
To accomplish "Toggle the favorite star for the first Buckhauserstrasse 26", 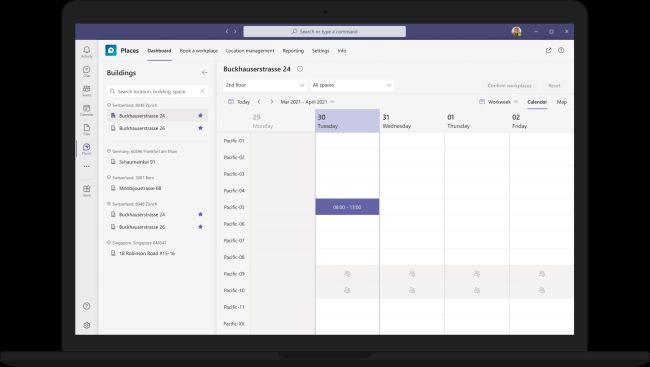I will pyautogui.click(x=201, y=128).
